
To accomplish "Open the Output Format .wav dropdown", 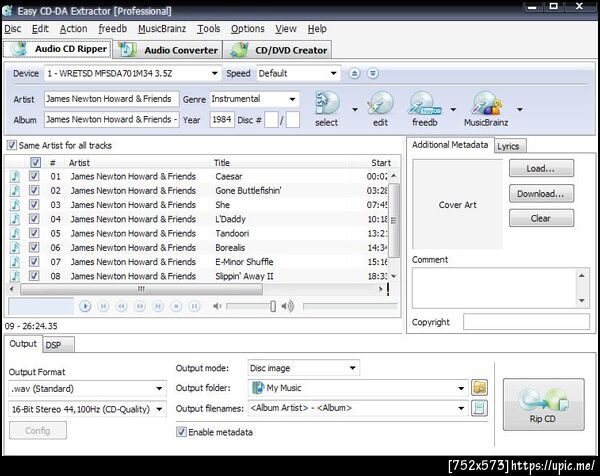I will 87,389.
